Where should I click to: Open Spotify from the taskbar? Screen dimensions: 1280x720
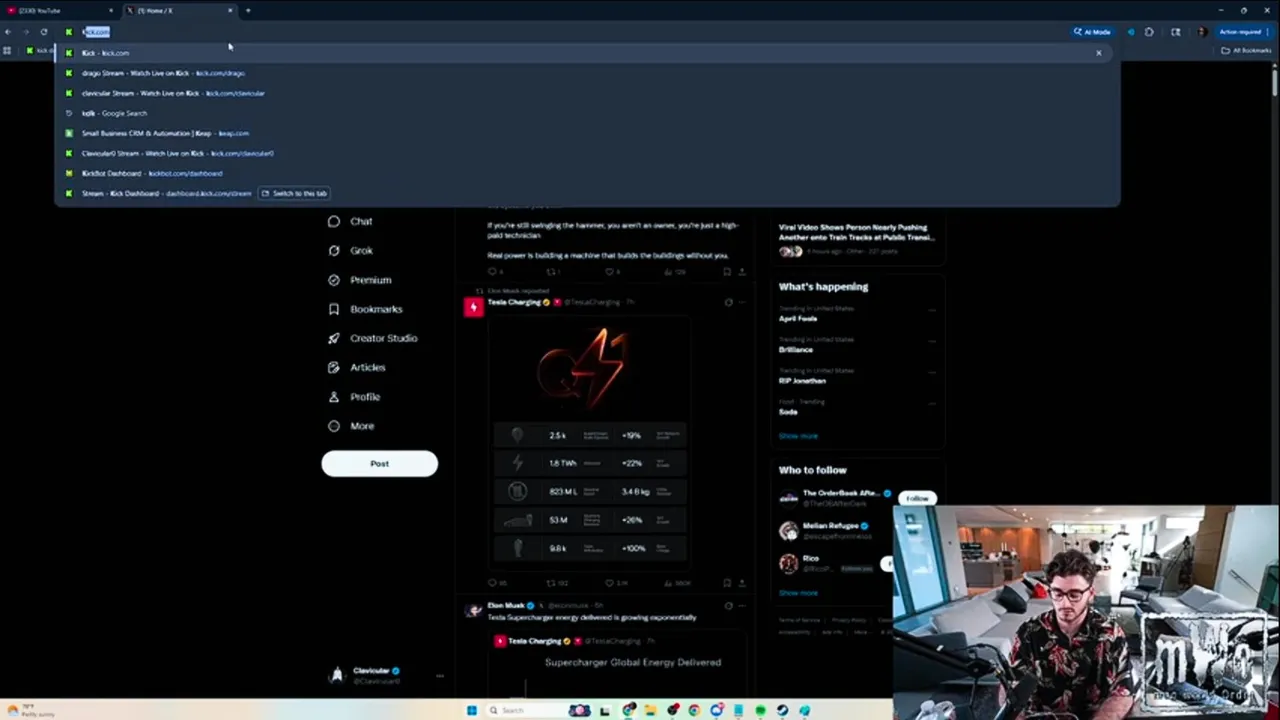pos(760,710)
